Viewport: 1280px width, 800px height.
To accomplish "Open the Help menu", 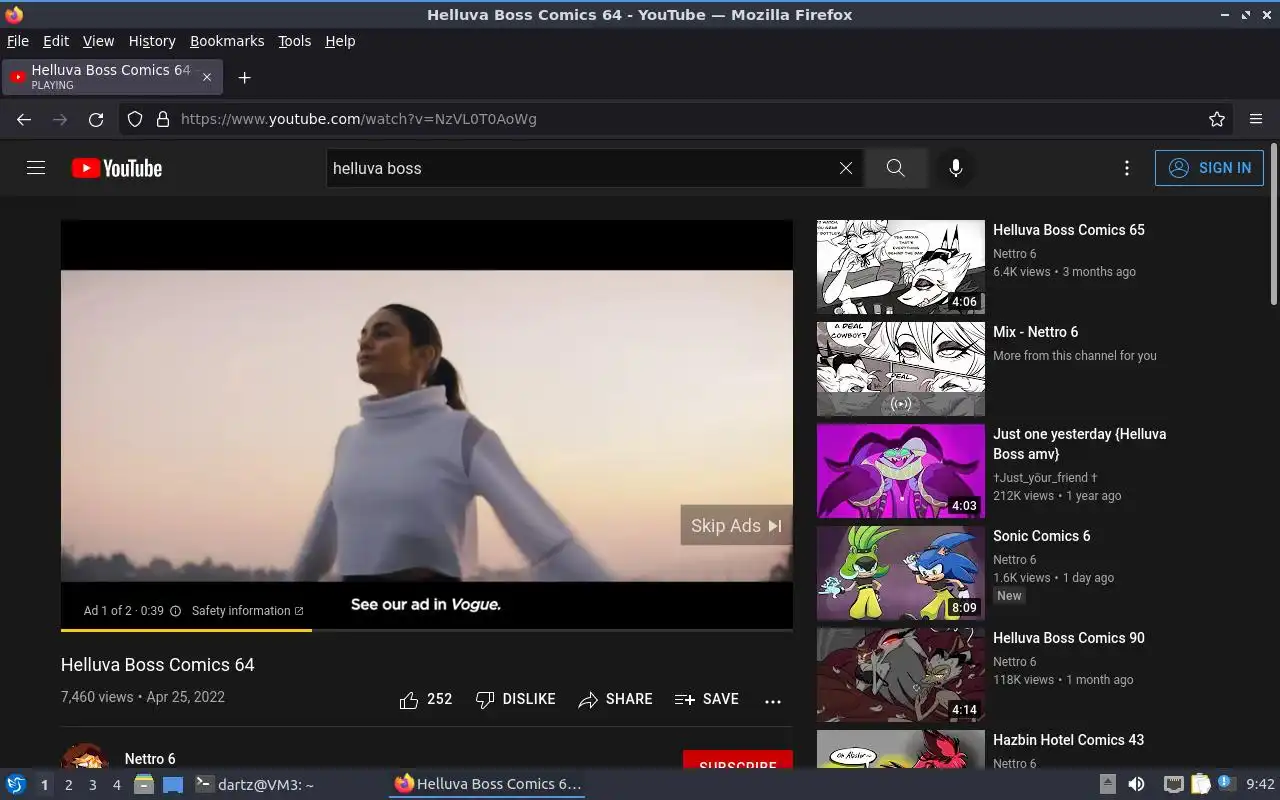I will (340, 41).
